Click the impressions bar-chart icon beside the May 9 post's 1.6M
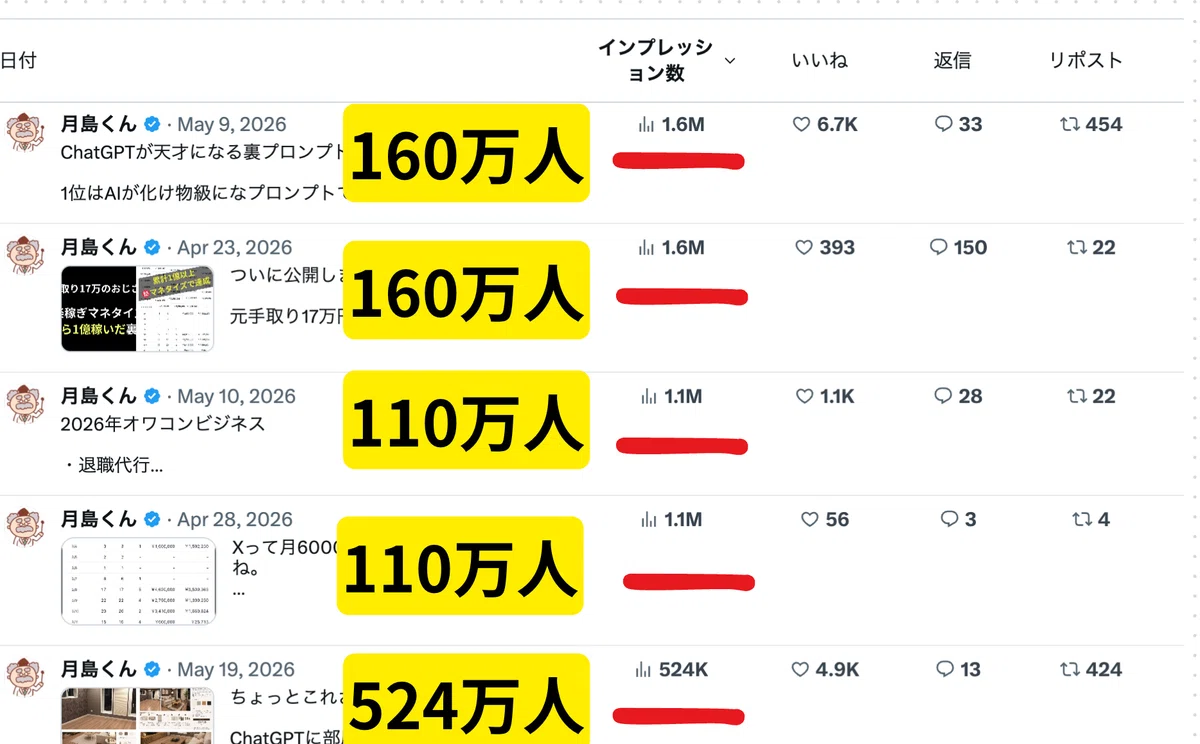Screen dimensions: 1200x744 [647, 125]
